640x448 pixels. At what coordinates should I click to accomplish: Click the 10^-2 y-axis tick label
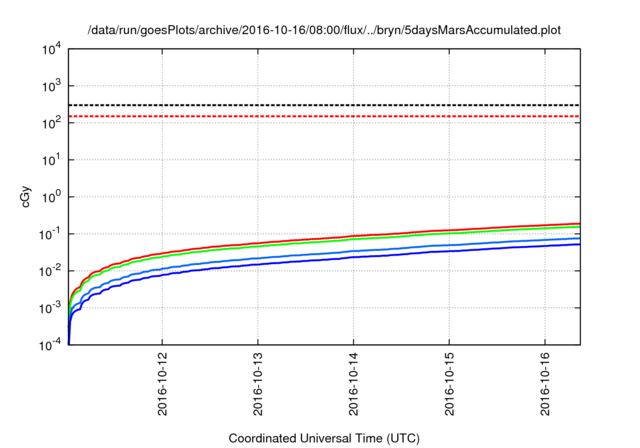48,271
